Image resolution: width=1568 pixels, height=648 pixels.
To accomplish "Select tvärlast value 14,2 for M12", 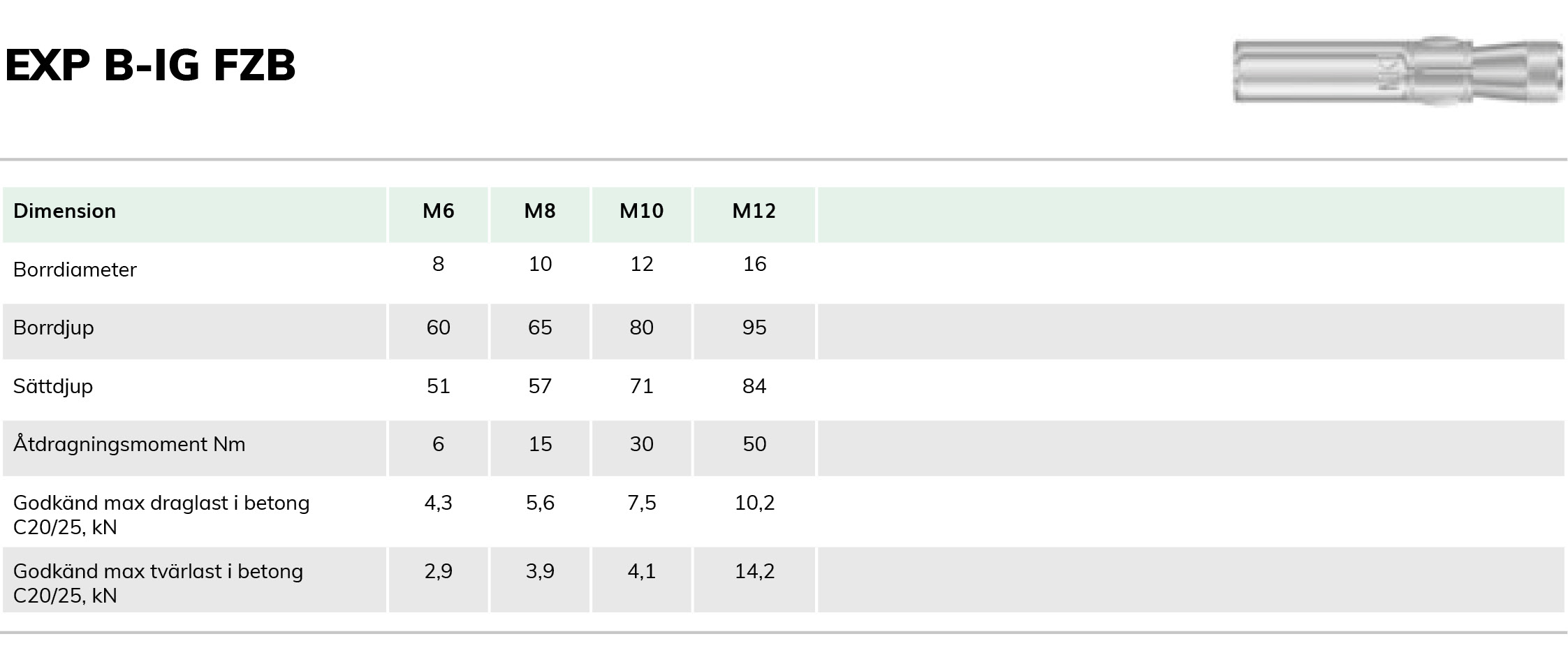I will pyautogui.click(x=754, y=571).
